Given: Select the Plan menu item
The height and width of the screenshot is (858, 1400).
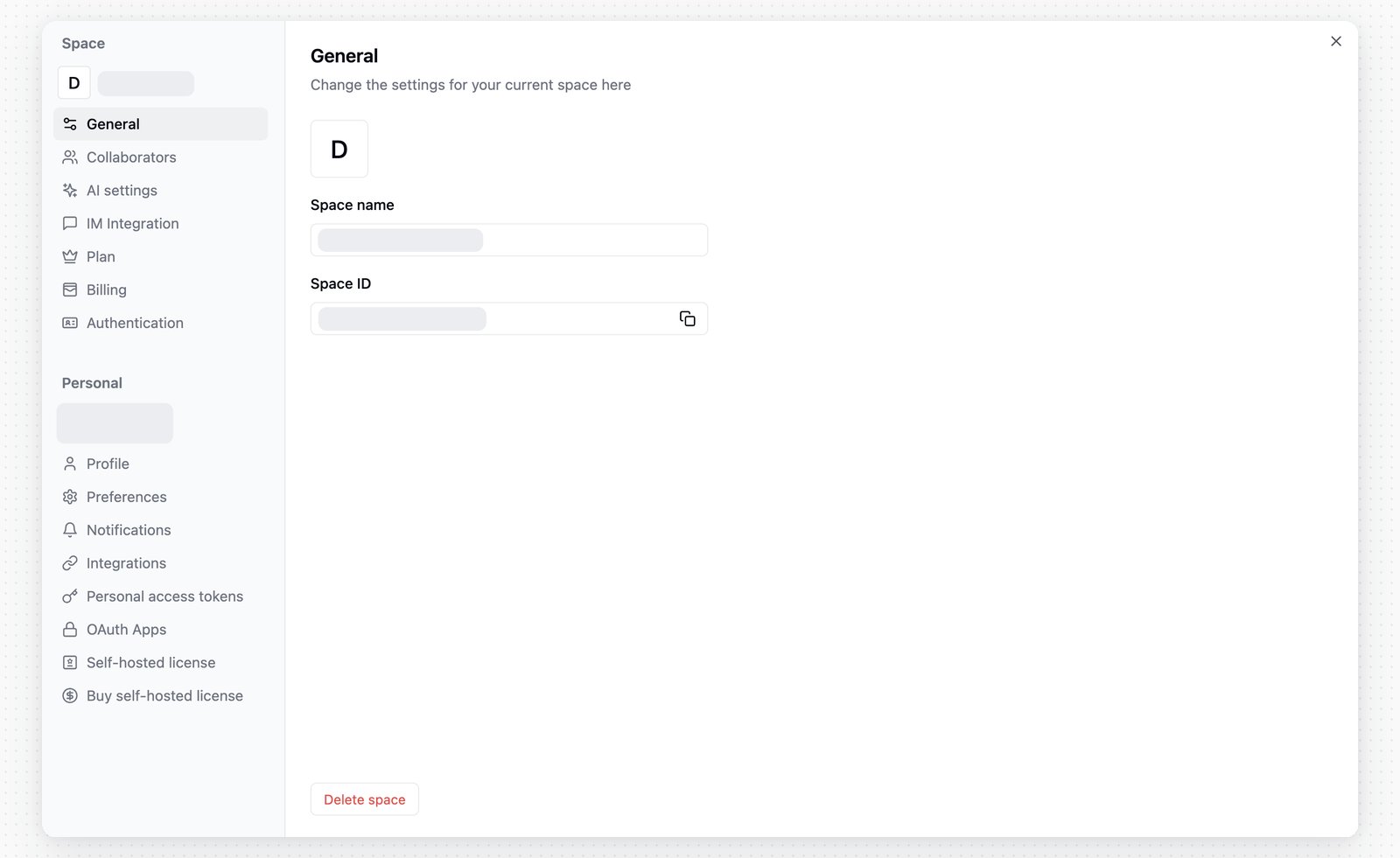Looking at the screenshot, I should 161,257.
